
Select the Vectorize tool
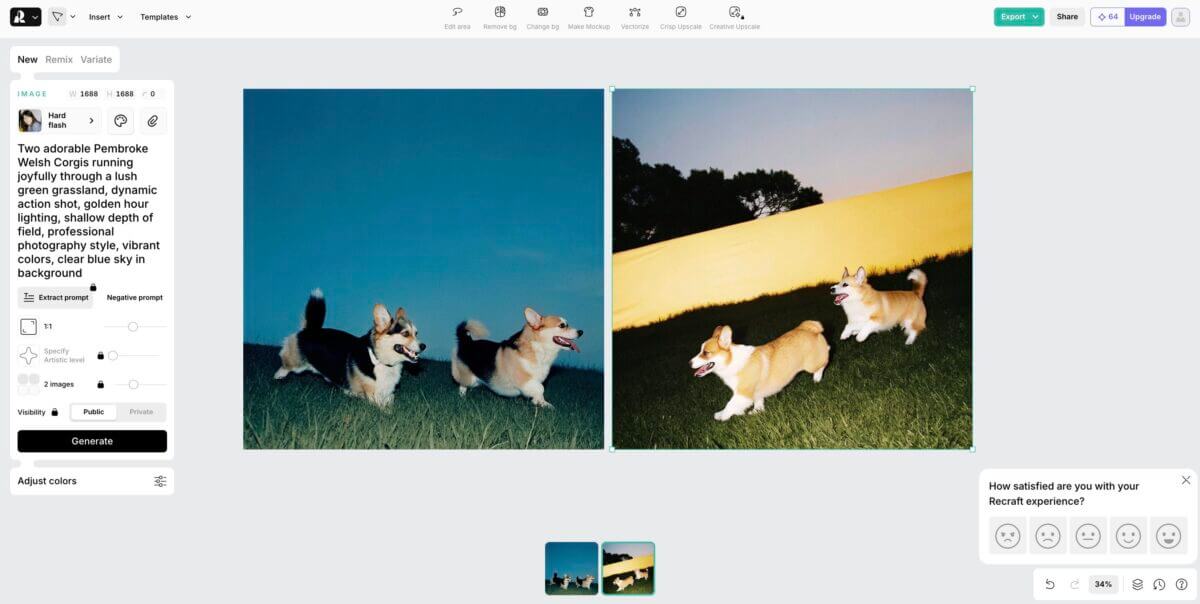pyautogui.click(x=635, y=12)
